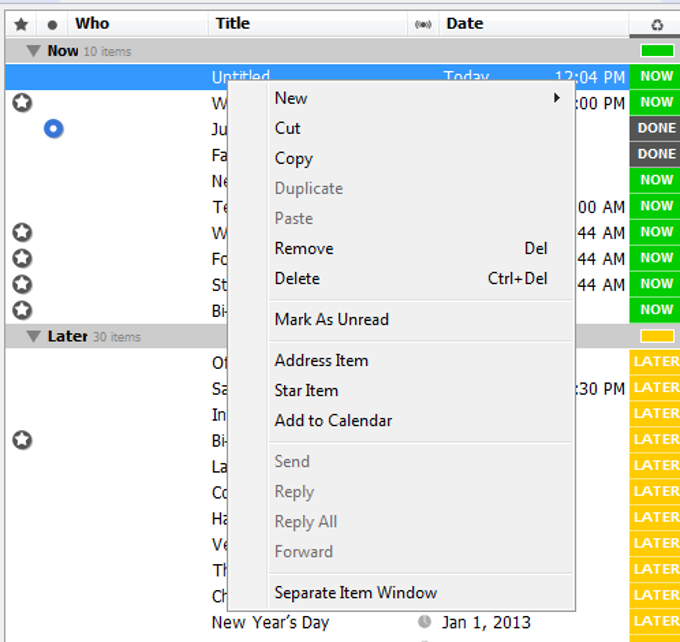This screenshot has width=680, height=642.
Task: Select Delete in the context menu
Action: 297,278
